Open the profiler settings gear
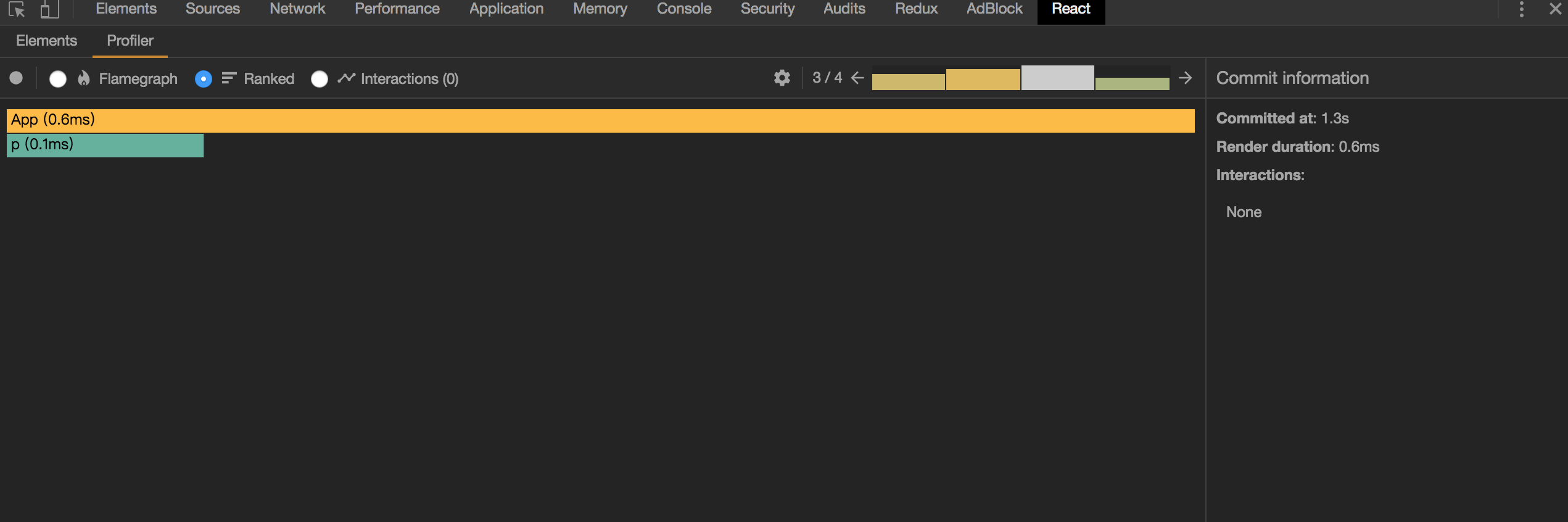Viewport: 1568px width, 522px height. (x=782, y=78)
